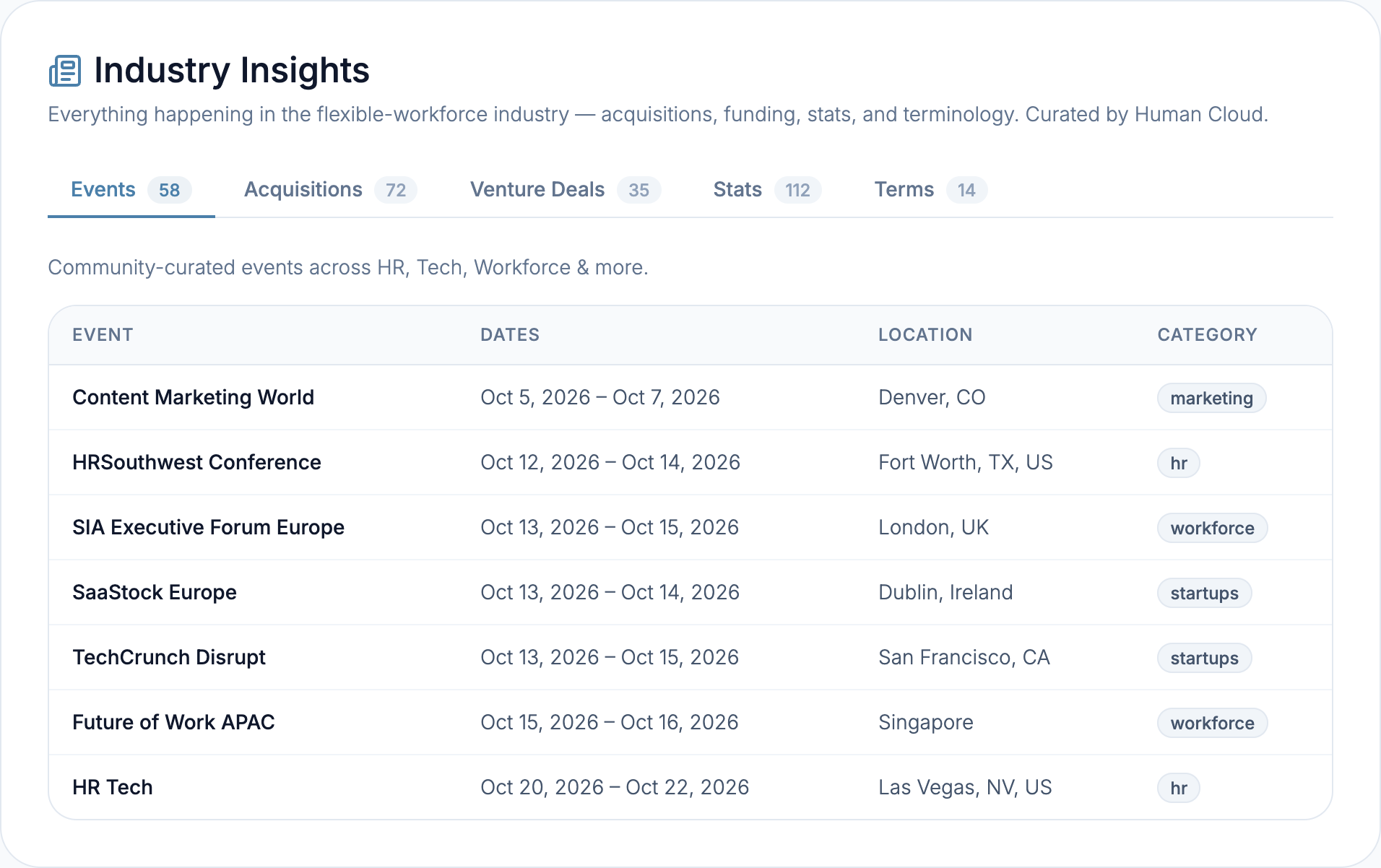Click workforce tag for Future of Work APAC
The width and height of the screenshot is (1381, 868).
pos(1212,723)
